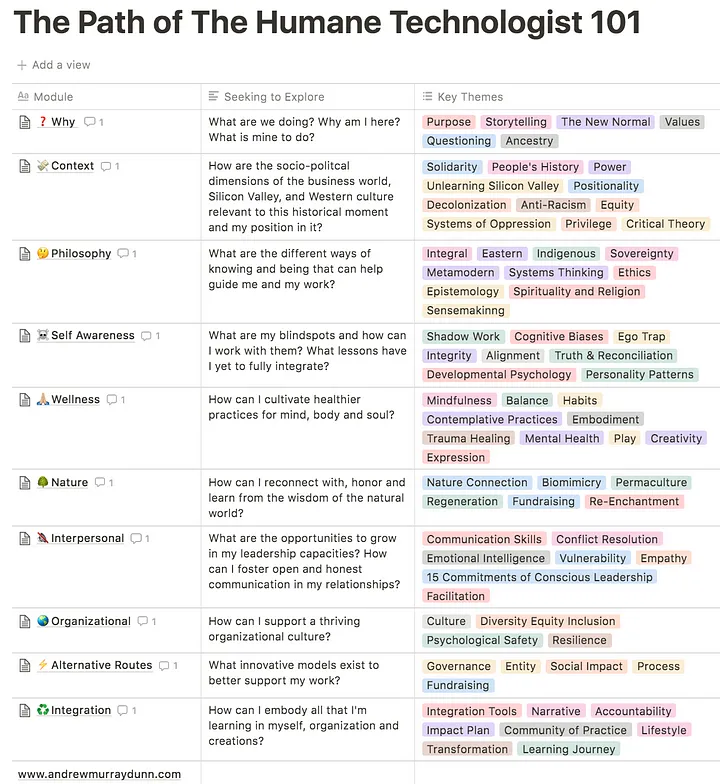This screenshot has width=720, height=784.
Task: Click the page icon next to Interpersonal
Action: coord(25,539)
